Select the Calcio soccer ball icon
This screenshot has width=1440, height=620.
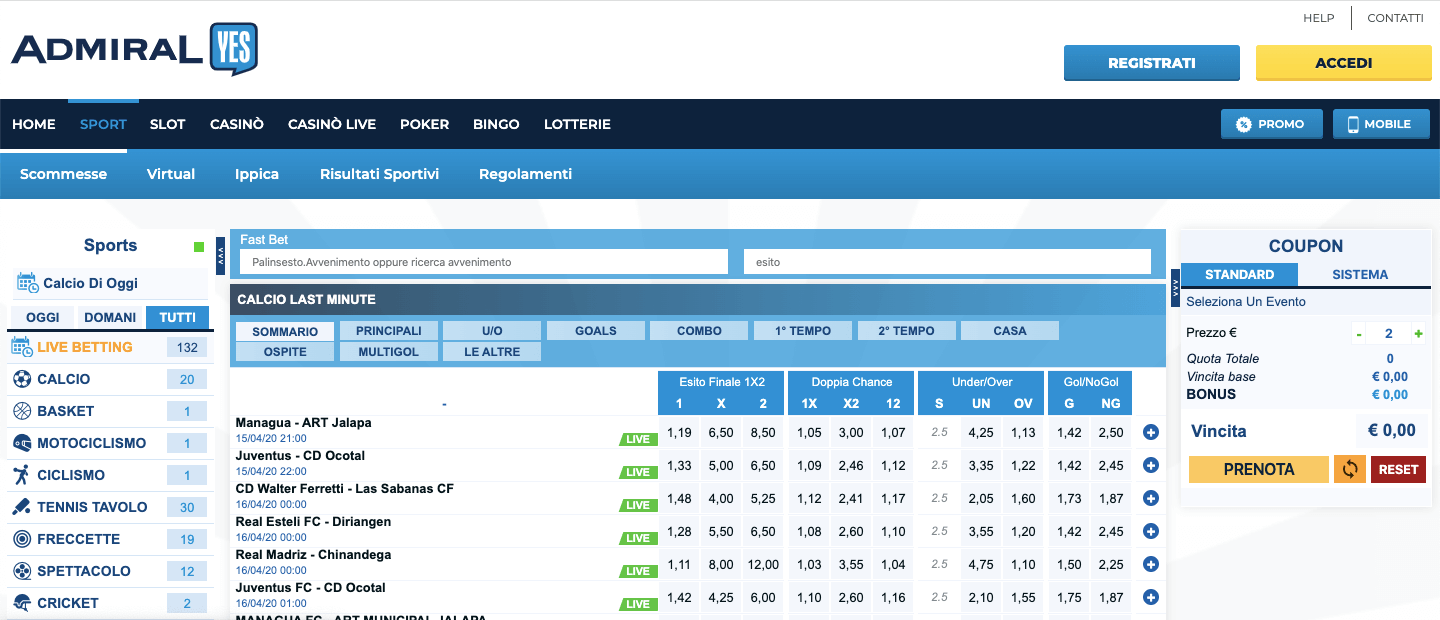click(22, 379)
